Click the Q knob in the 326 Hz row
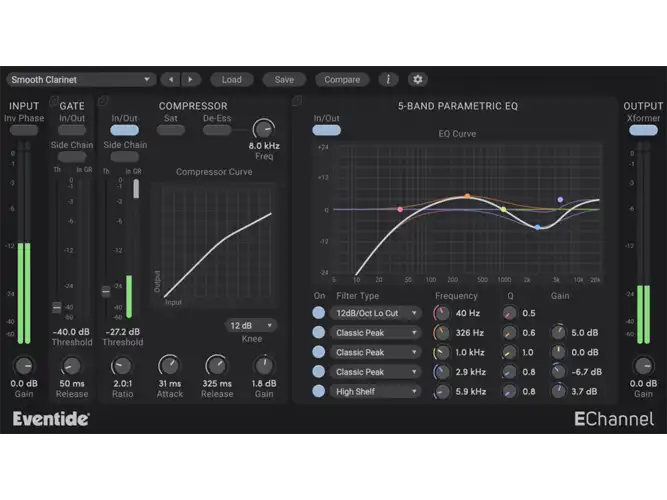 pos(509,333)
